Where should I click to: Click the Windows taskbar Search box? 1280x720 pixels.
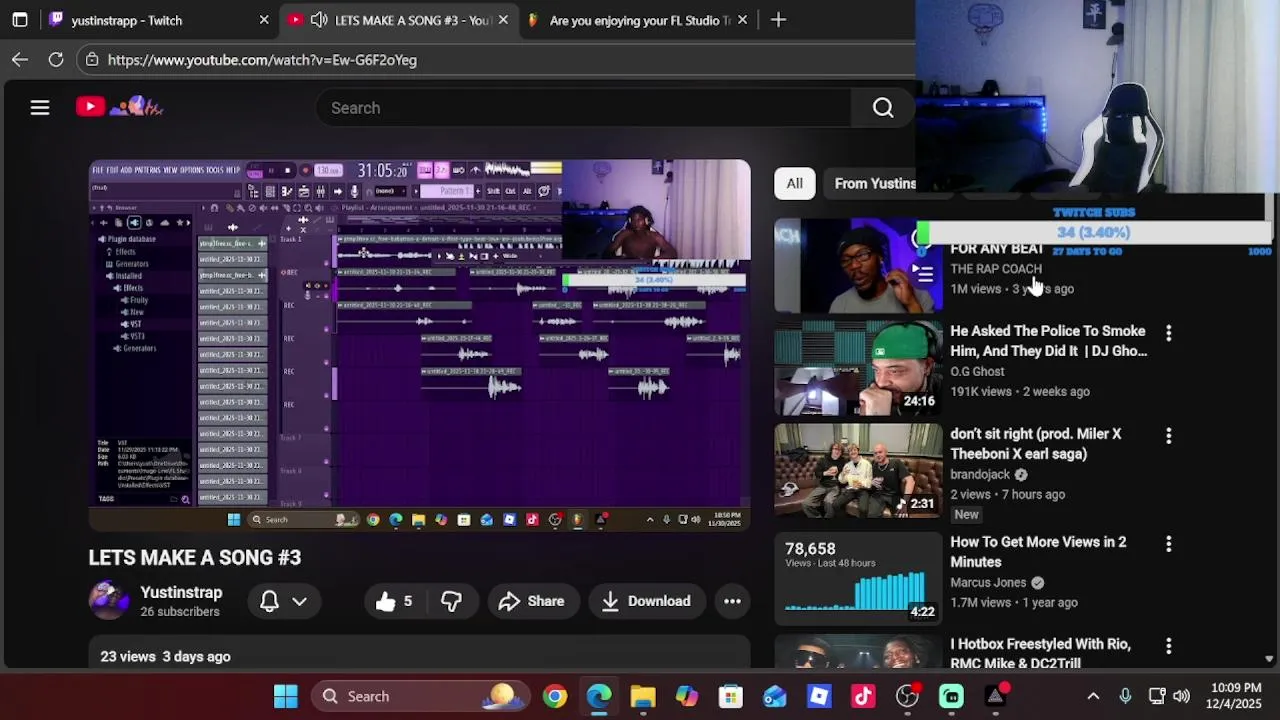coord(419,696)
